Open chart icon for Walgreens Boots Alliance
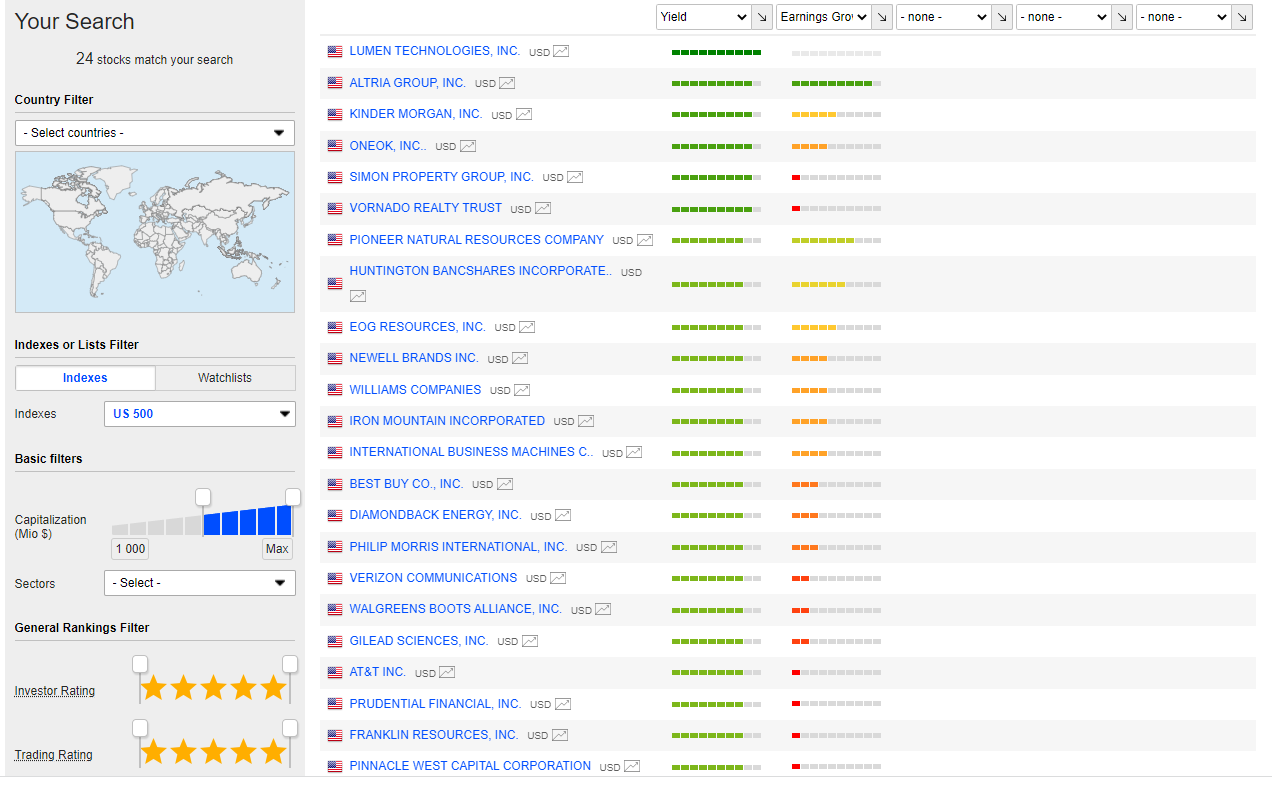1272x787 pixels. (x=603, y=609)
